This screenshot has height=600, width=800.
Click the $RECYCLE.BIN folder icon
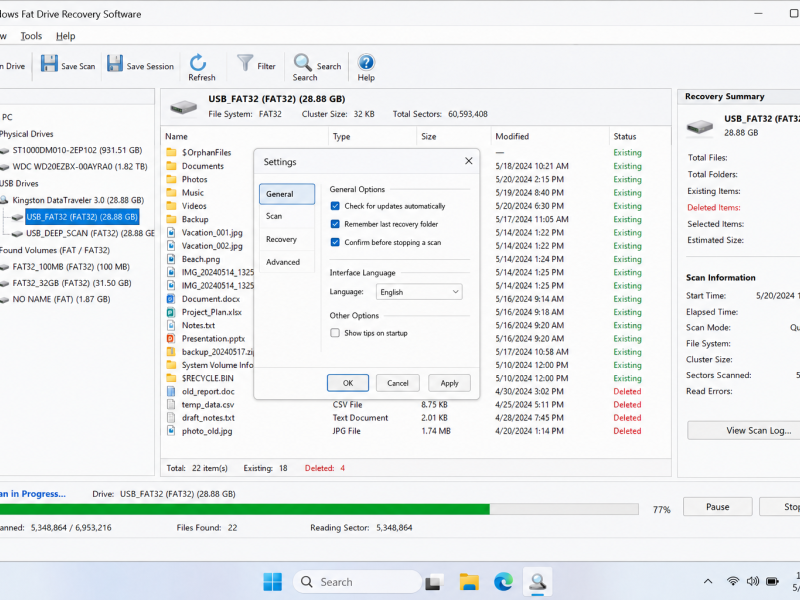(x=171, y=378)
